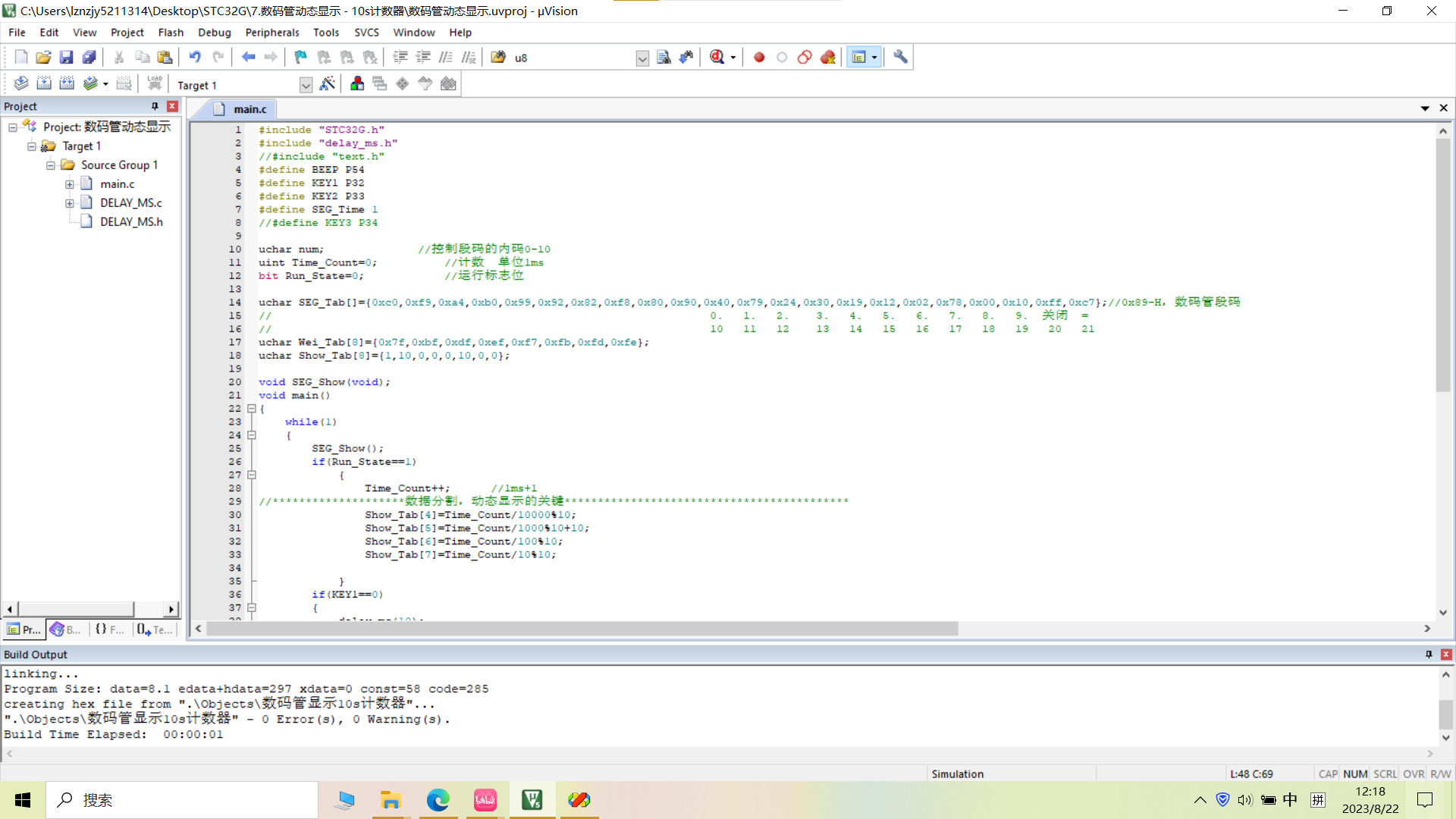Collapse Source Group 1

tap(51, 165)
